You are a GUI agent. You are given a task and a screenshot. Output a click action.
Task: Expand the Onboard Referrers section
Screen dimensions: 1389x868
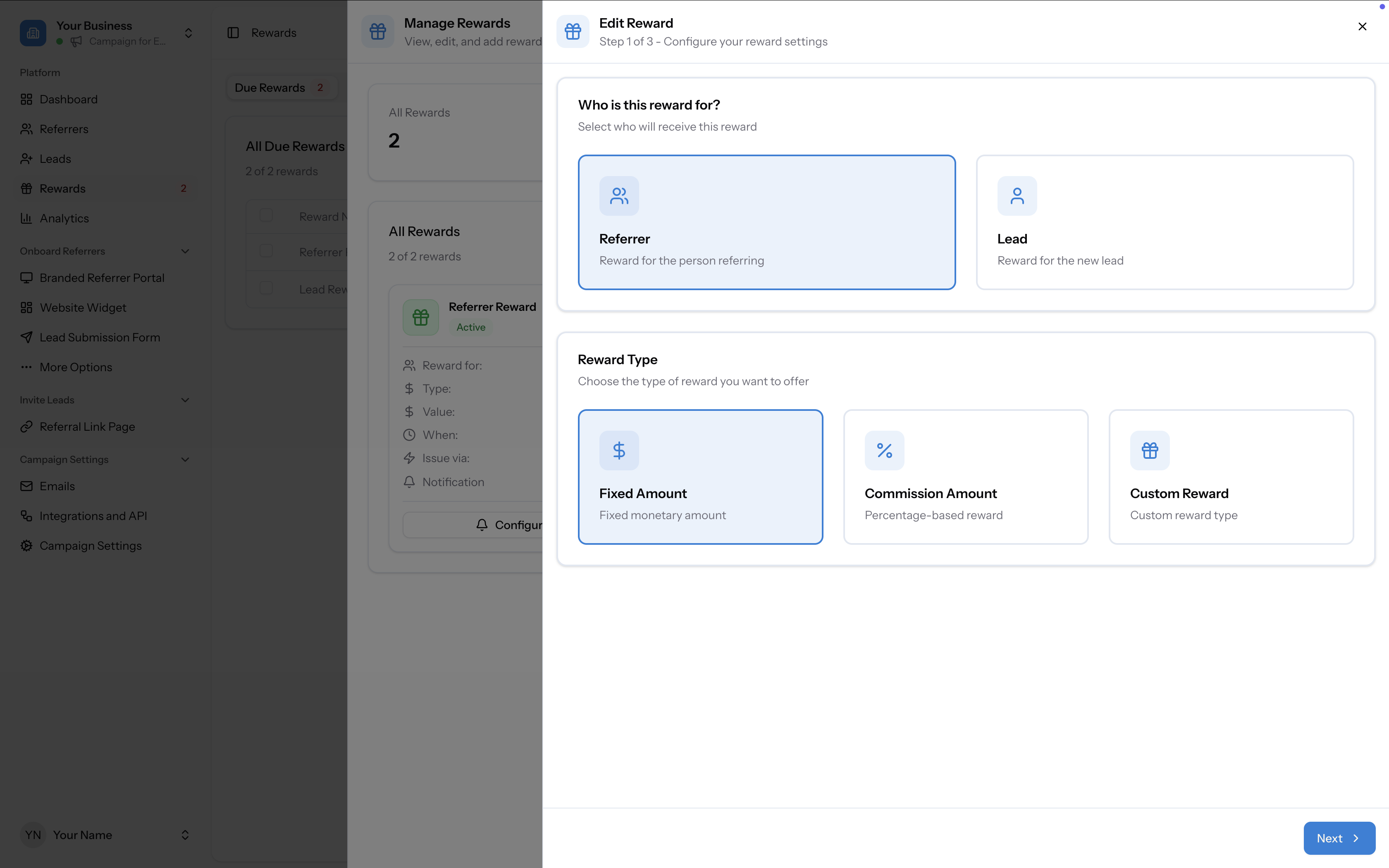point(184,251)
